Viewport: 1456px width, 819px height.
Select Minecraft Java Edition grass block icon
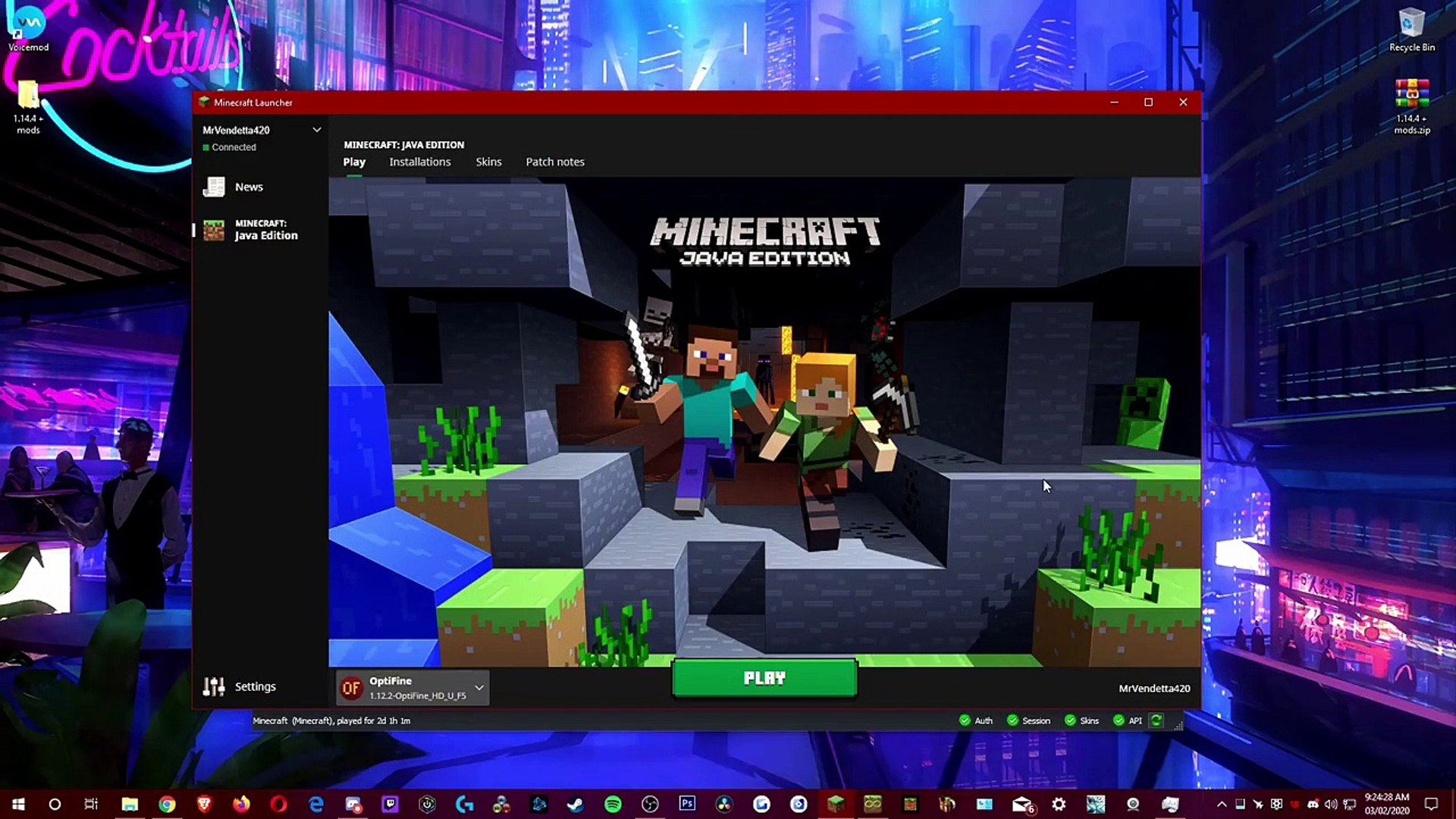point(214,230)
